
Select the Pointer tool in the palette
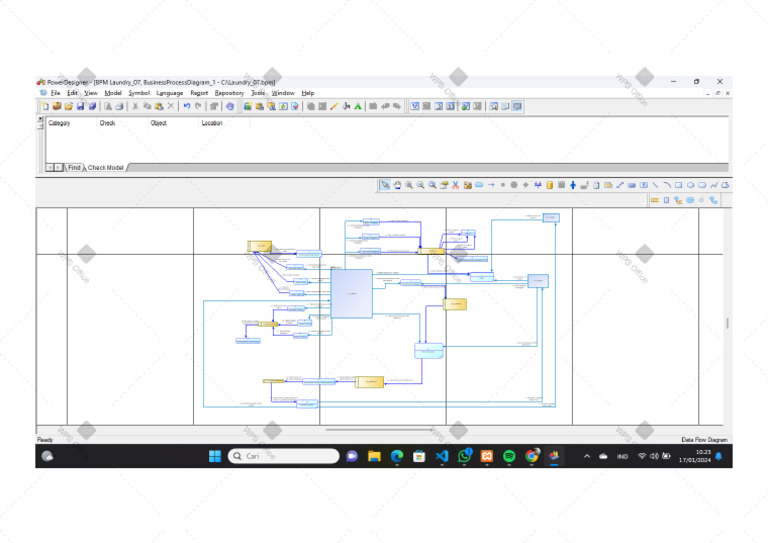point(385,185)
